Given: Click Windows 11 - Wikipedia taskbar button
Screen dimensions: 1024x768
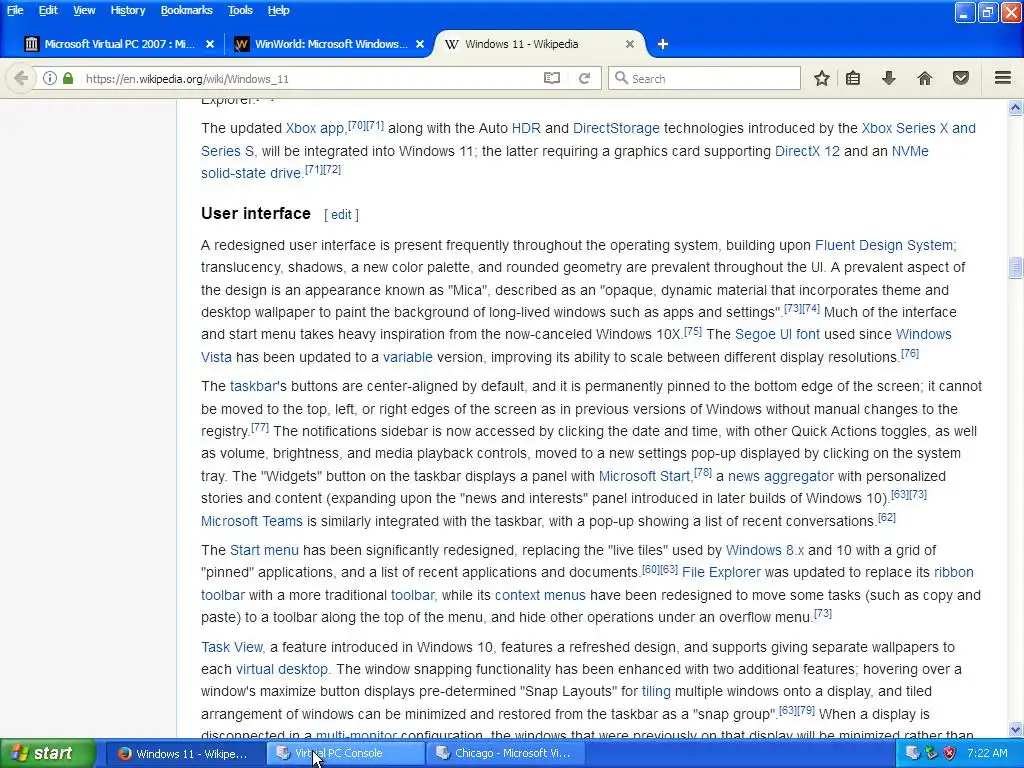Looking at the screenshot, I should pos(185,754).
